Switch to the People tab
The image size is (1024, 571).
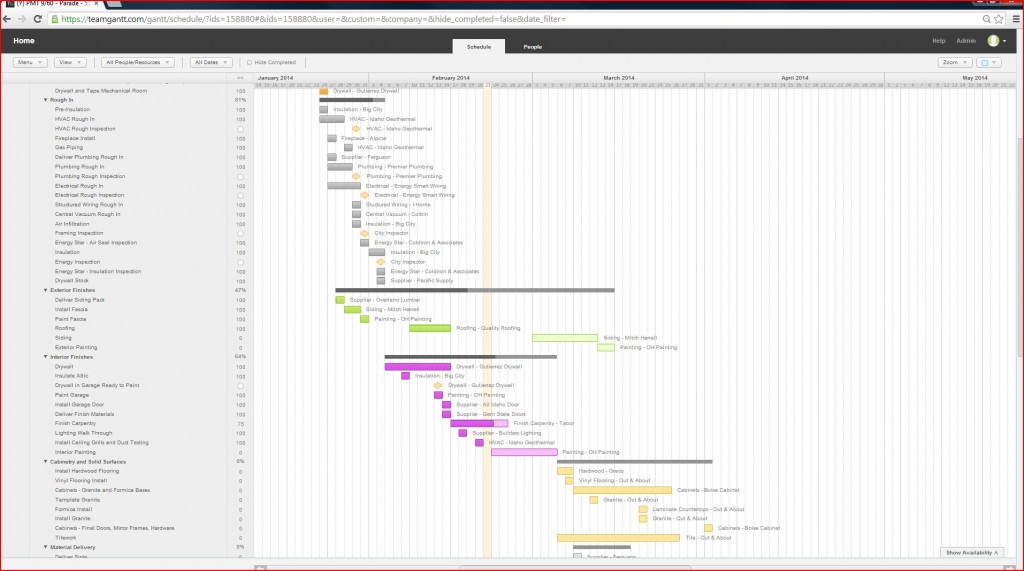click(x=532, y=46)
